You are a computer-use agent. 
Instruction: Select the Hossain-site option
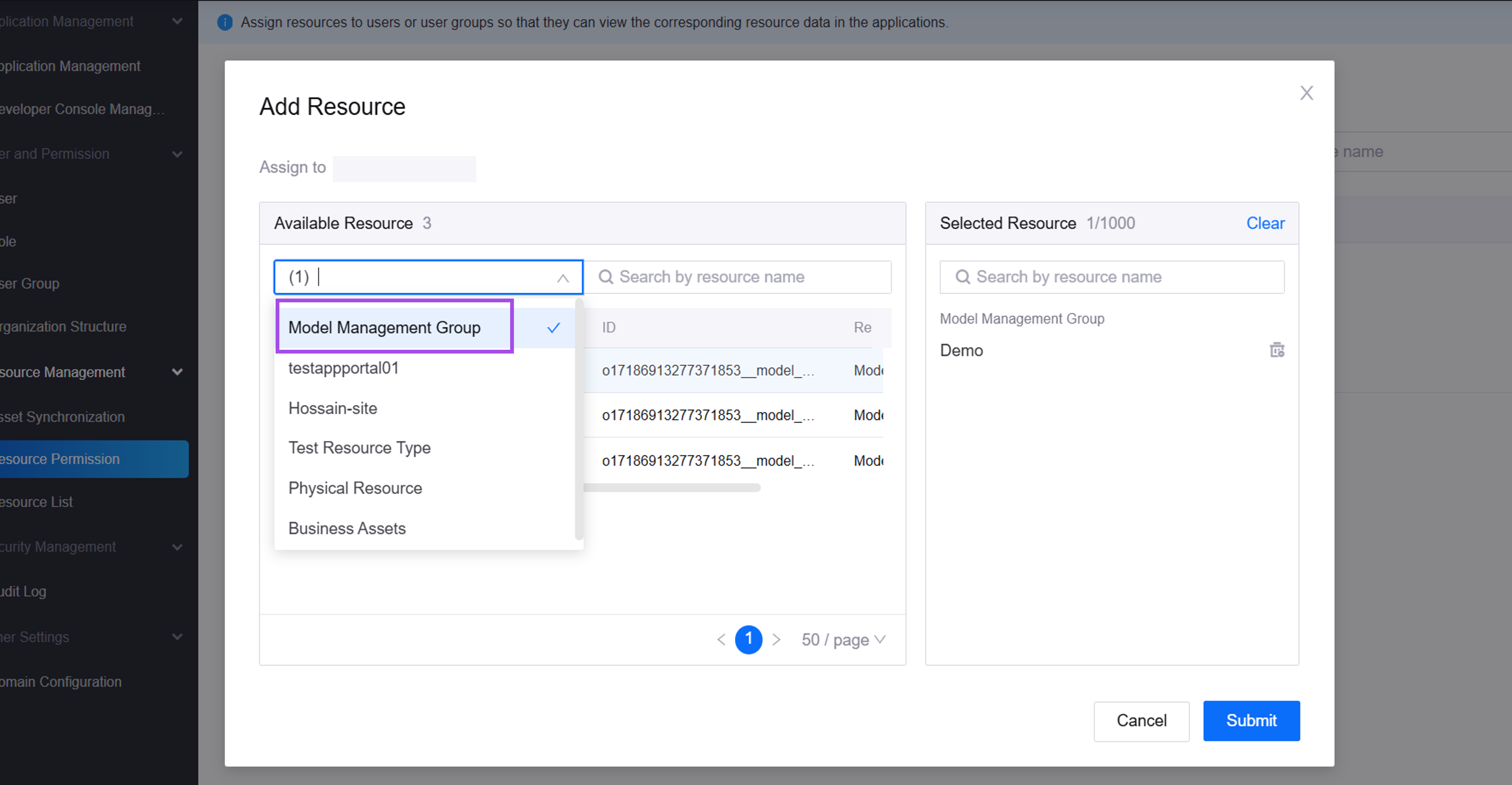(333, 408)
